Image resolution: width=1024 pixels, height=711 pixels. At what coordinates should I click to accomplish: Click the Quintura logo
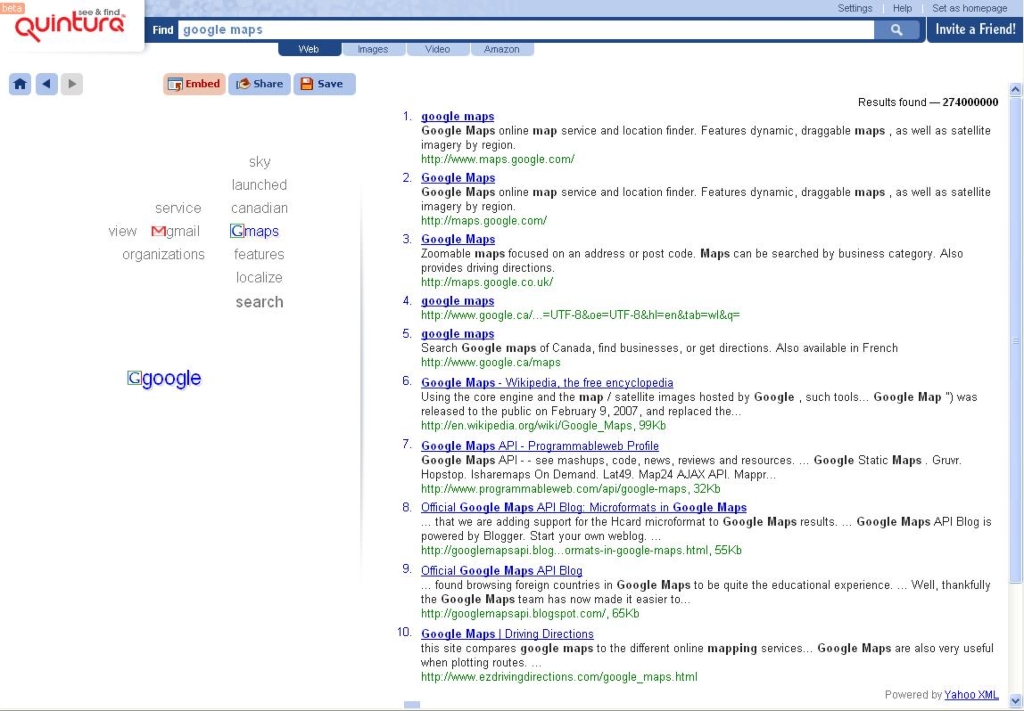coord(71,25)
